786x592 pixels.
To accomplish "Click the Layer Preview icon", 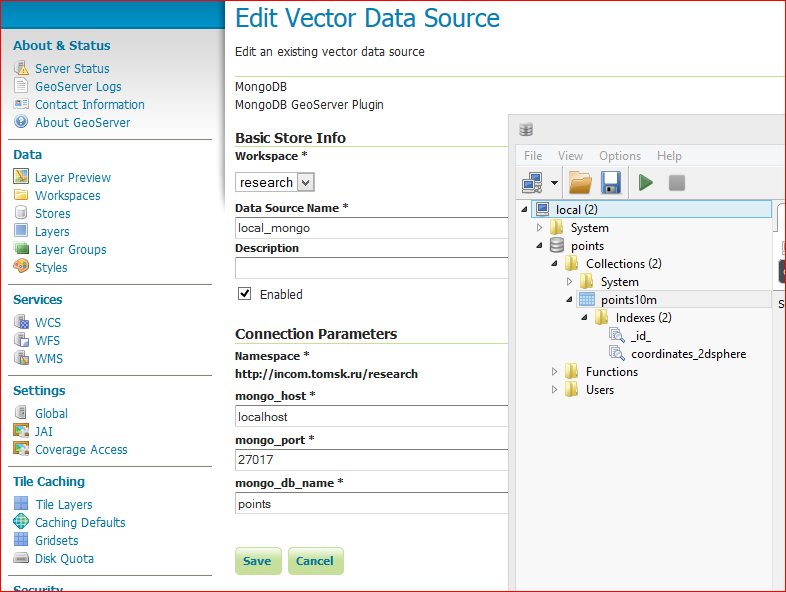I will [21, 177].
